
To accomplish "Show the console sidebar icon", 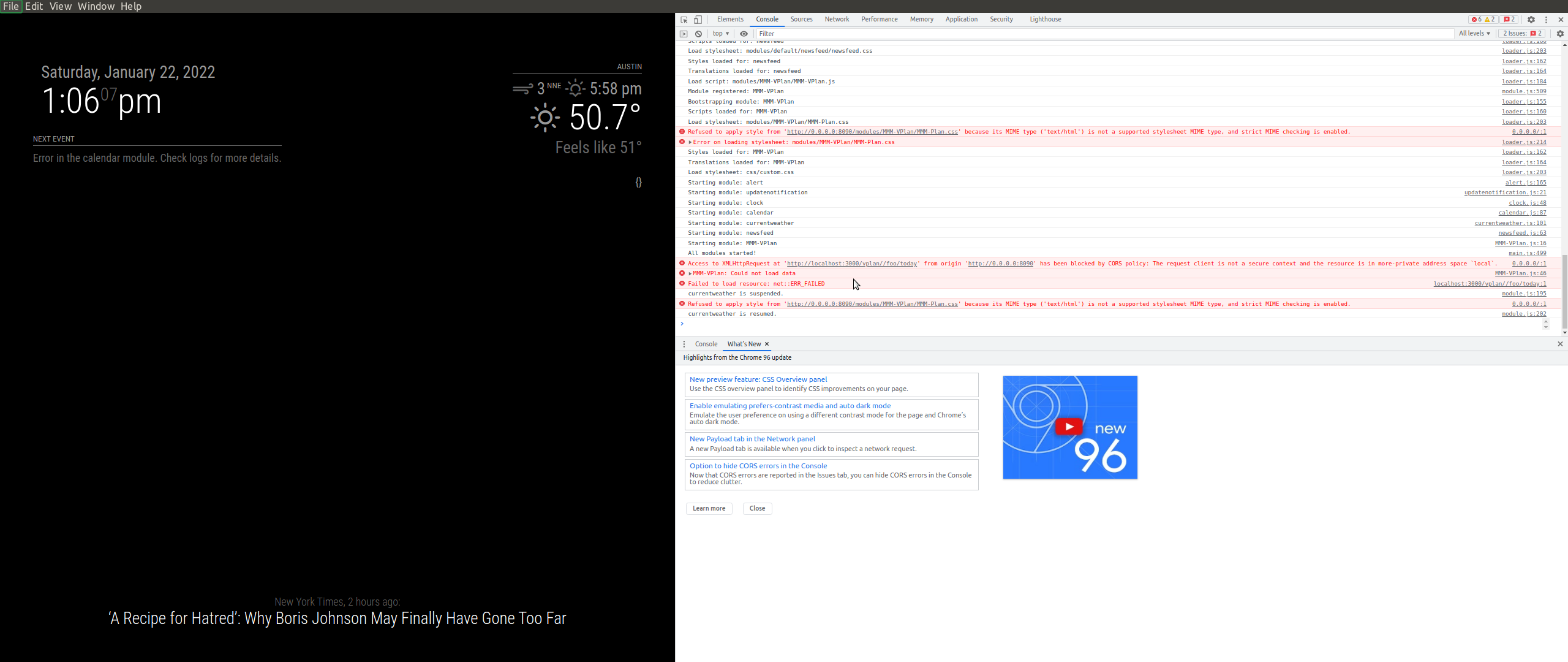I will (684, 34).
